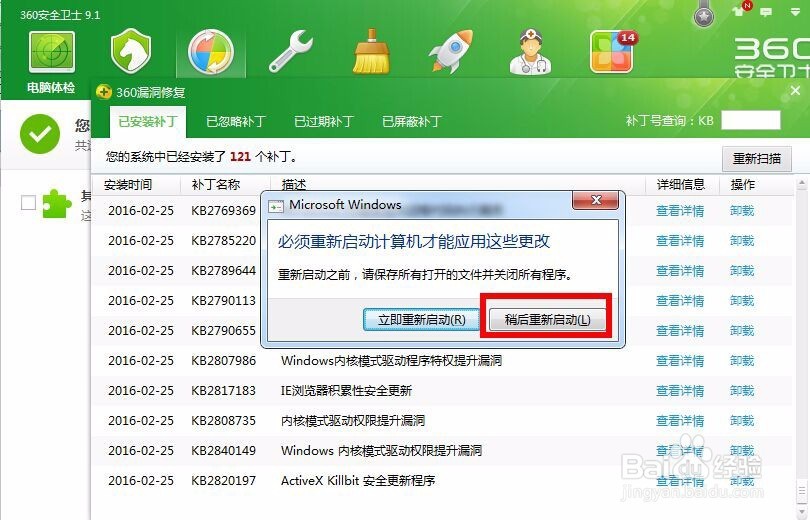This screenshot has width=810, height=520.
Task: Sort by the 安装时间 column header
Action: (128, 184)
